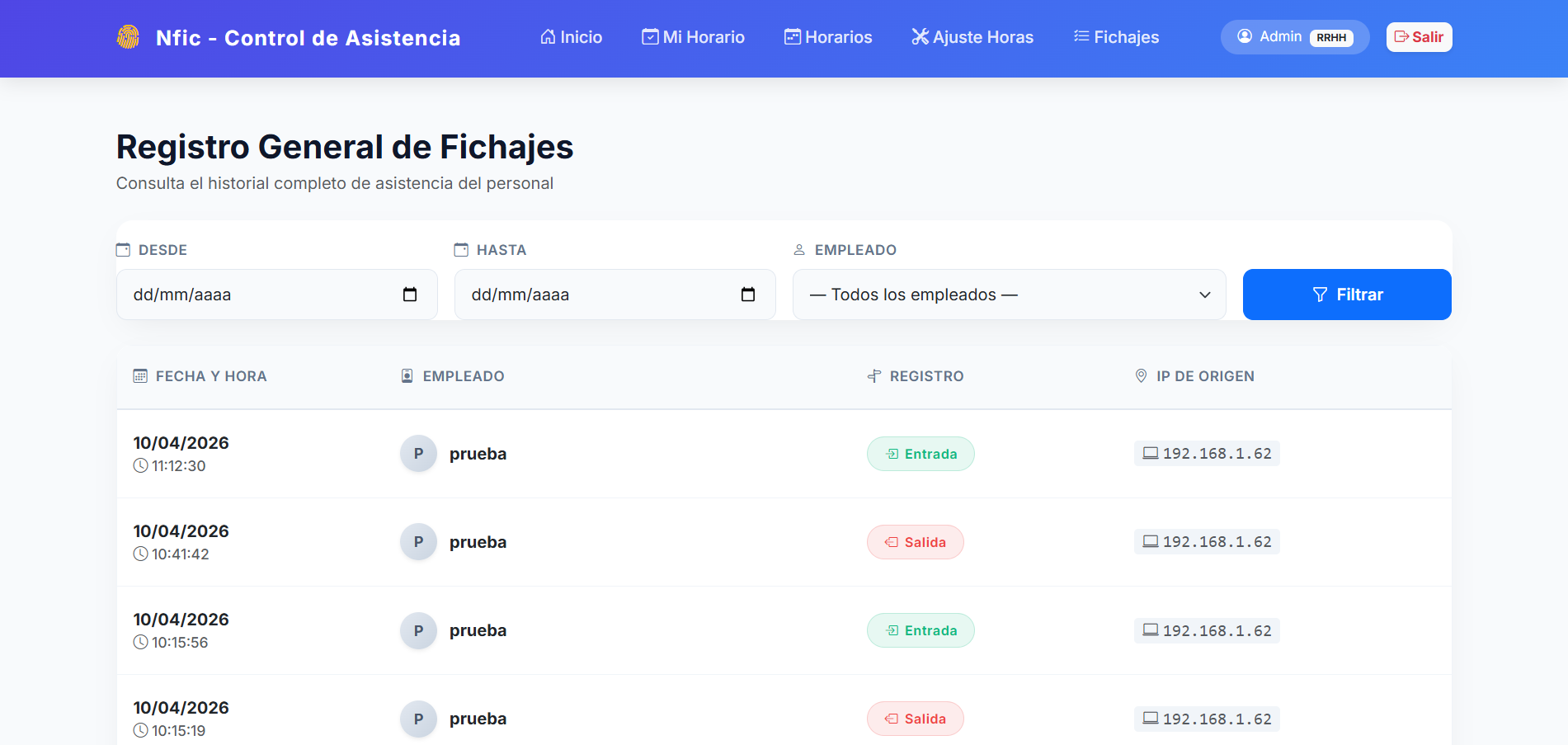Open the Hasta date picker calendar icon

pyautogui.click(x=748, y=295)
